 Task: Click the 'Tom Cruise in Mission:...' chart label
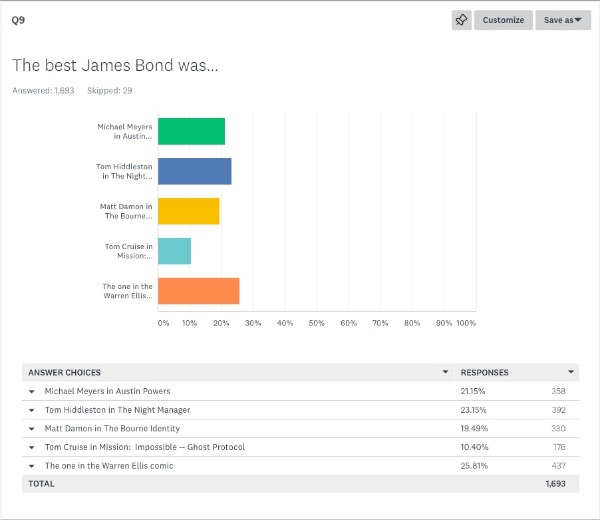pos(129,251)
